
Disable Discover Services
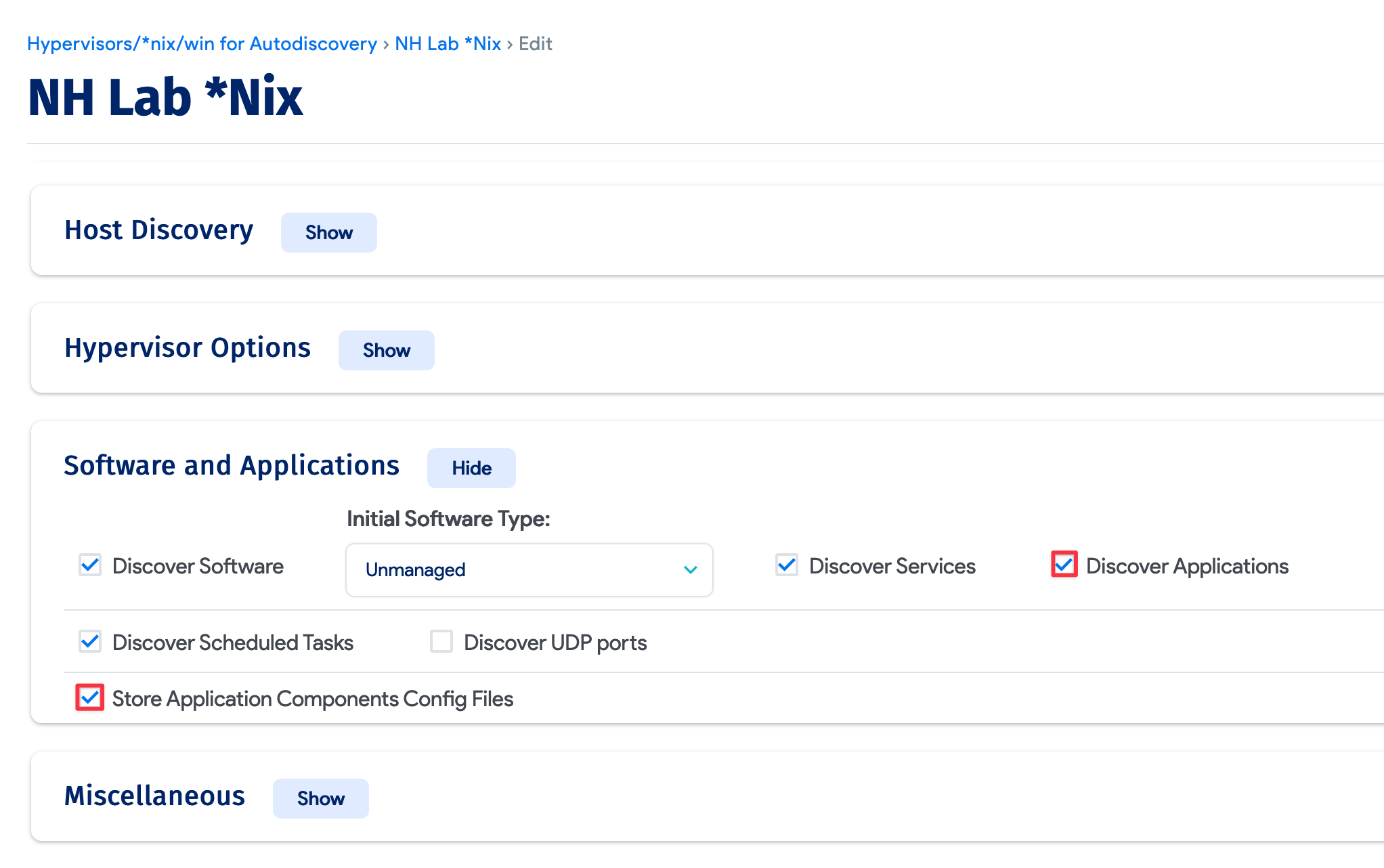786,565
